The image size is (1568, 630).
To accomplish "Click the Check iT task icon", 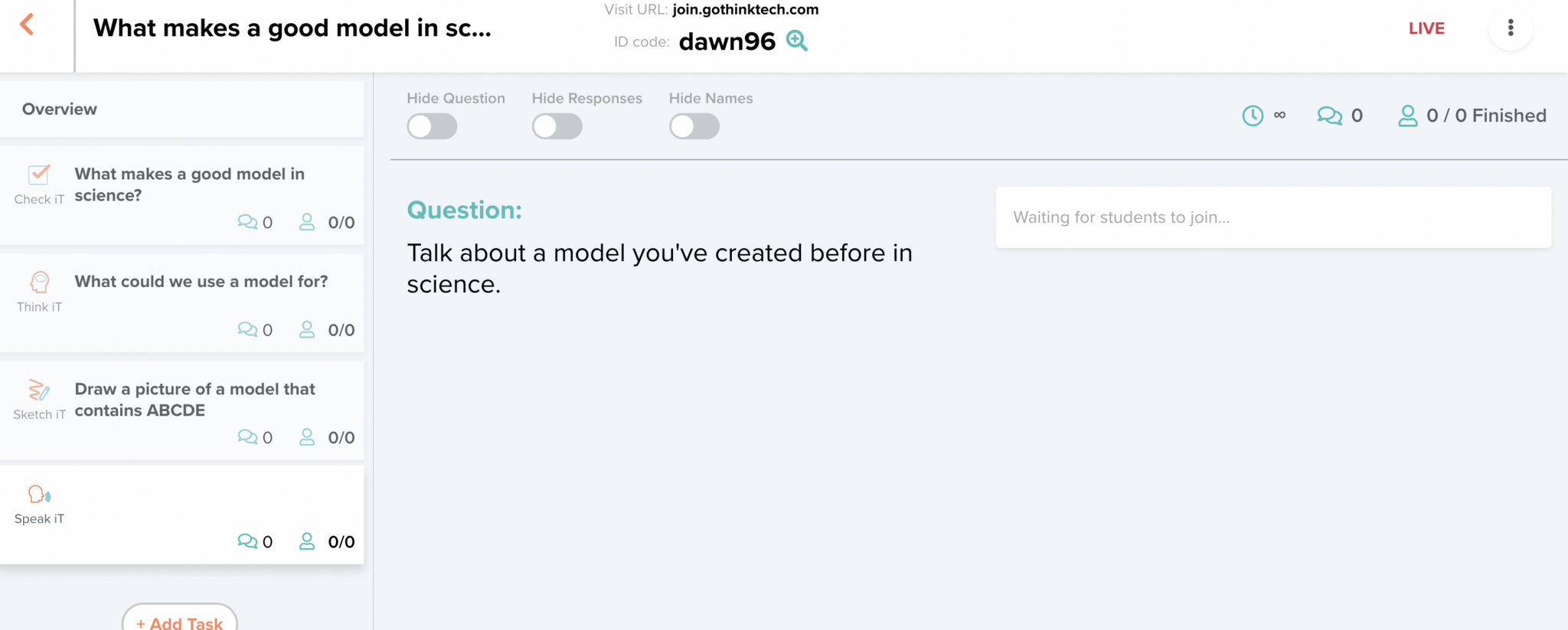I will 39,175.
